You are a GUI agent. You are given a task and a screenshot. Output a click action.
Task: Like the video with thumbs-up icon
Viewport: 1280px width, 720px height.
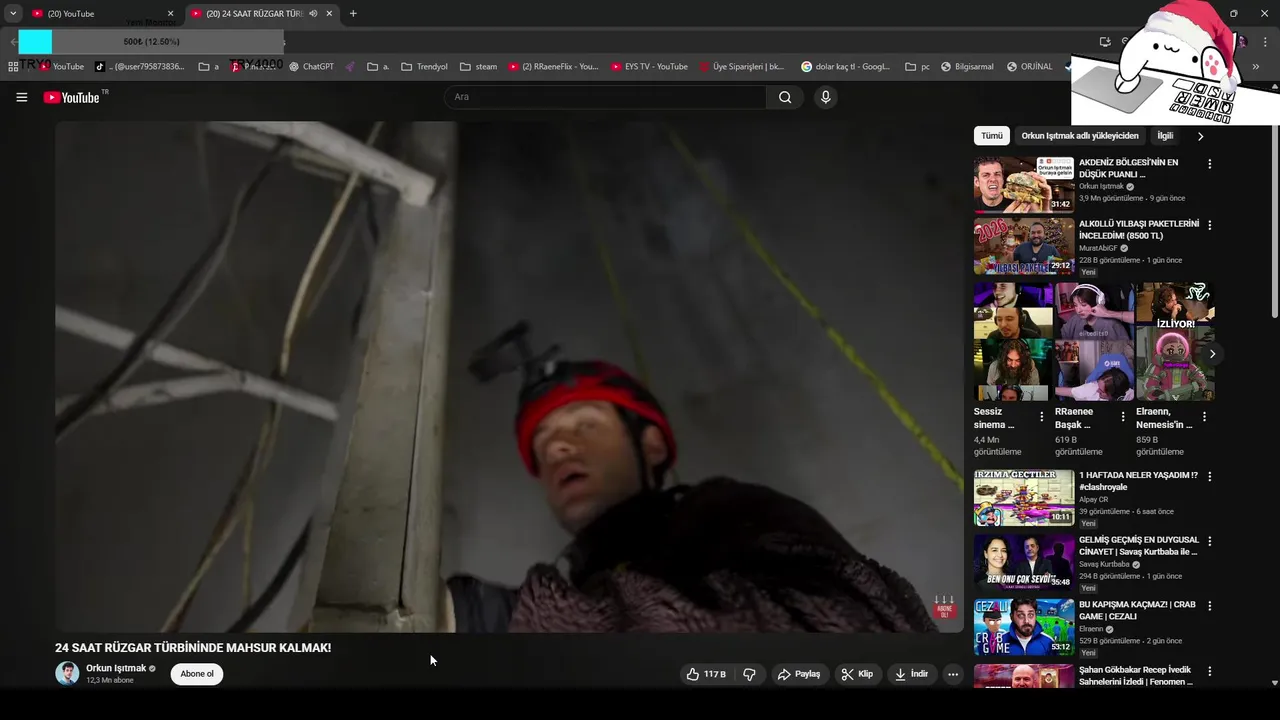(706, 674)
